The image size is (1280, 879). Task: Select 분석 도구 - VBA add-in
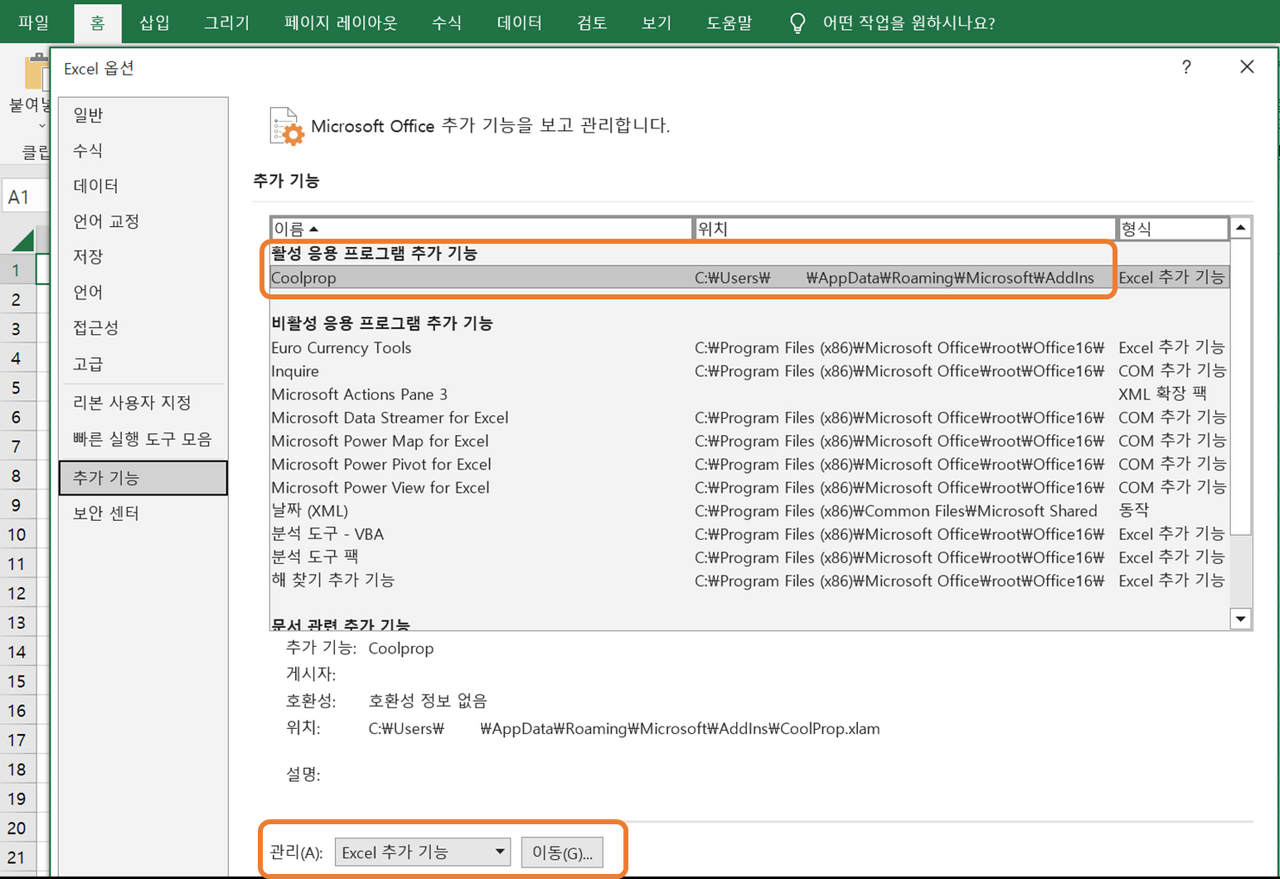pos(749,534)
